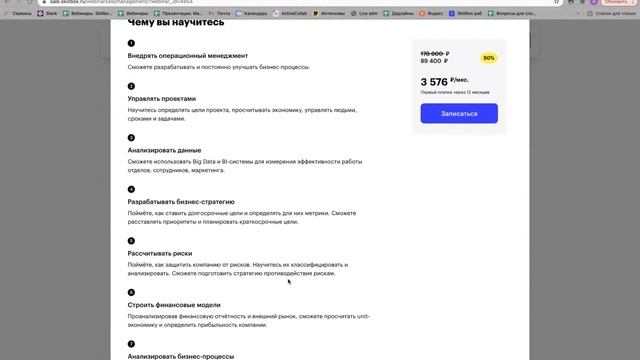Open the Skillbox раб bookmark
This screenshot has height=360, width=640.
tap(465, 13)
